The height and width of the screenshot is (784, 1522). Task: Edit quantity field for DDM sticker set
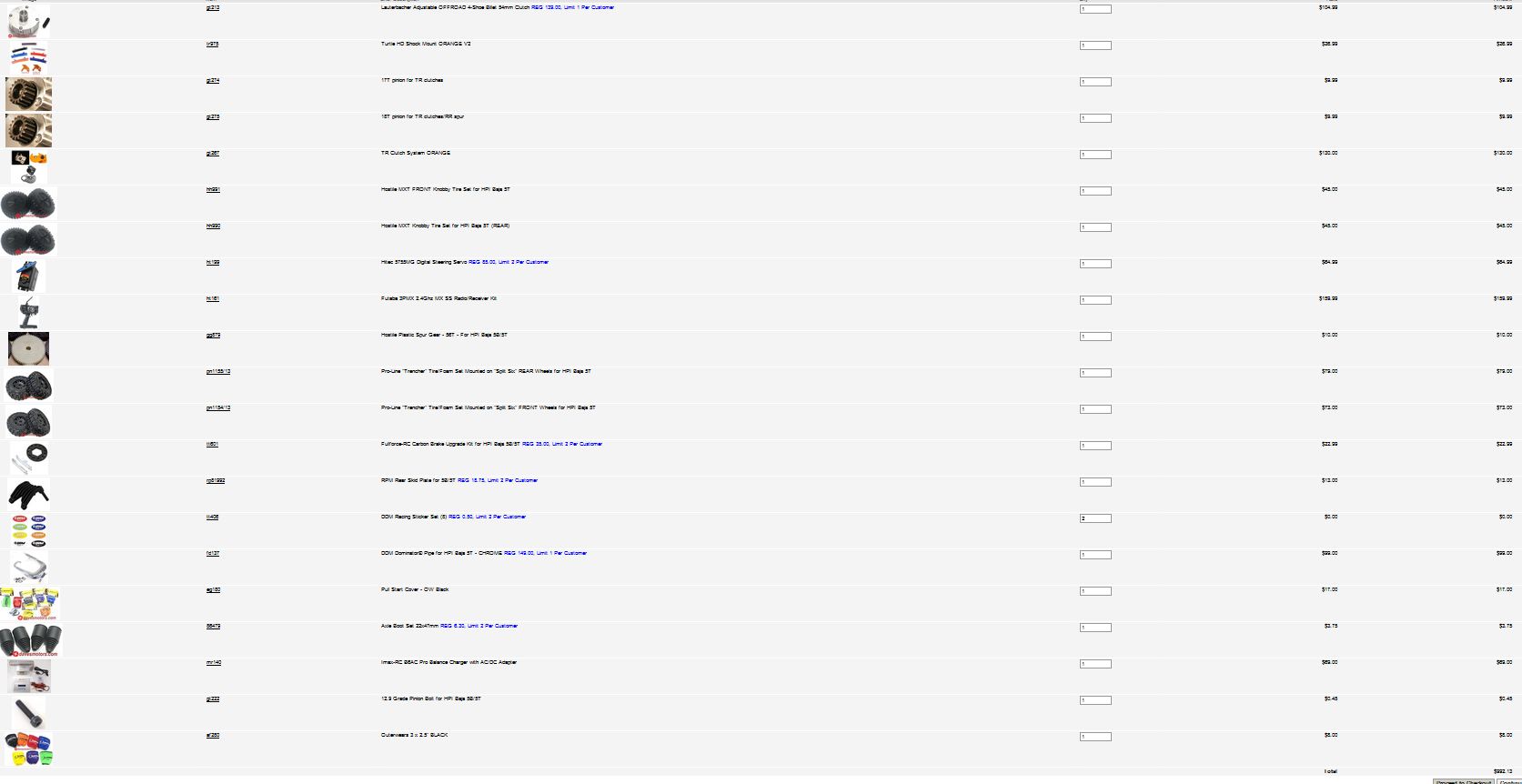tap(1095, 518)
